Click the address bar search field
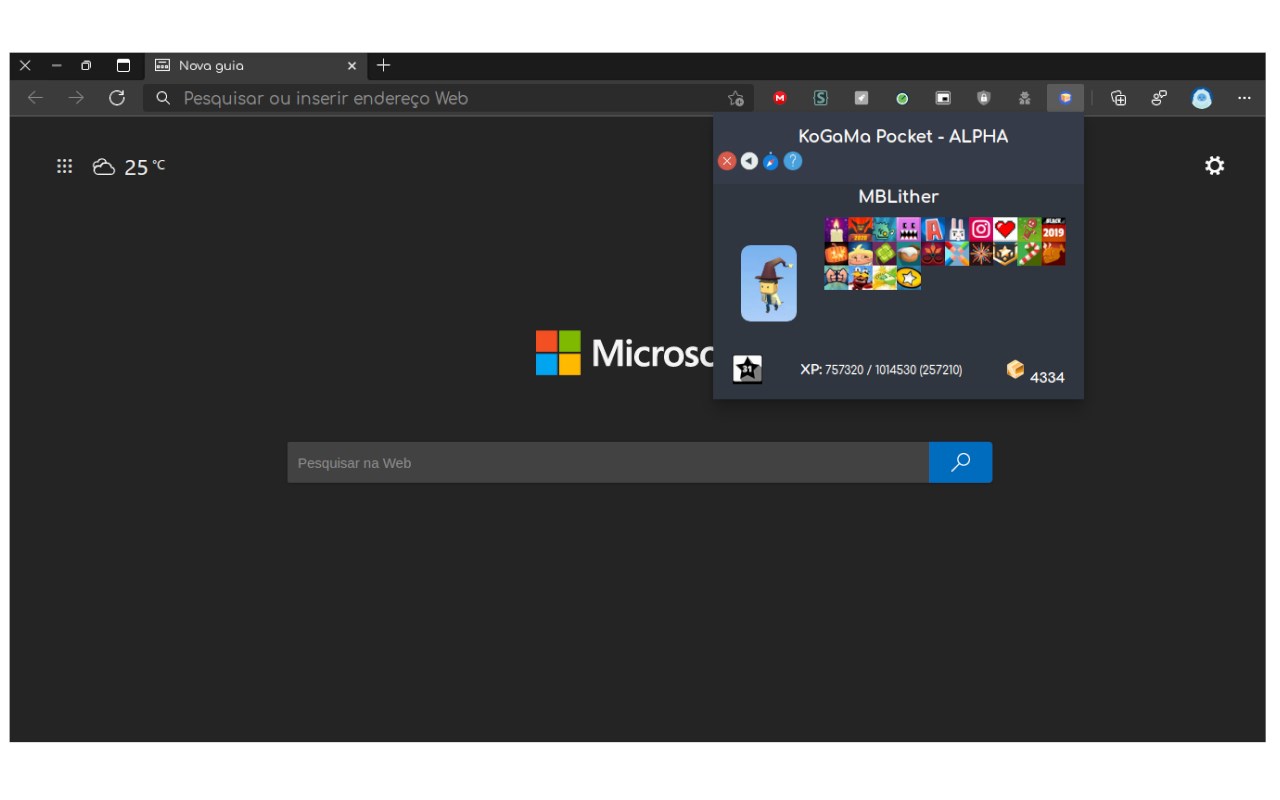1280x800 pixels. click(x=447, y=98)
